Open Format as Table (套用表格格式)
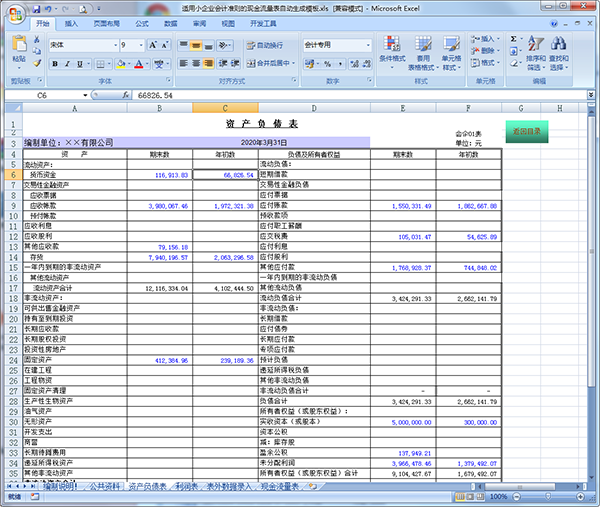The width and height of the screenshot is (600, 507). (x=423, y=53)
